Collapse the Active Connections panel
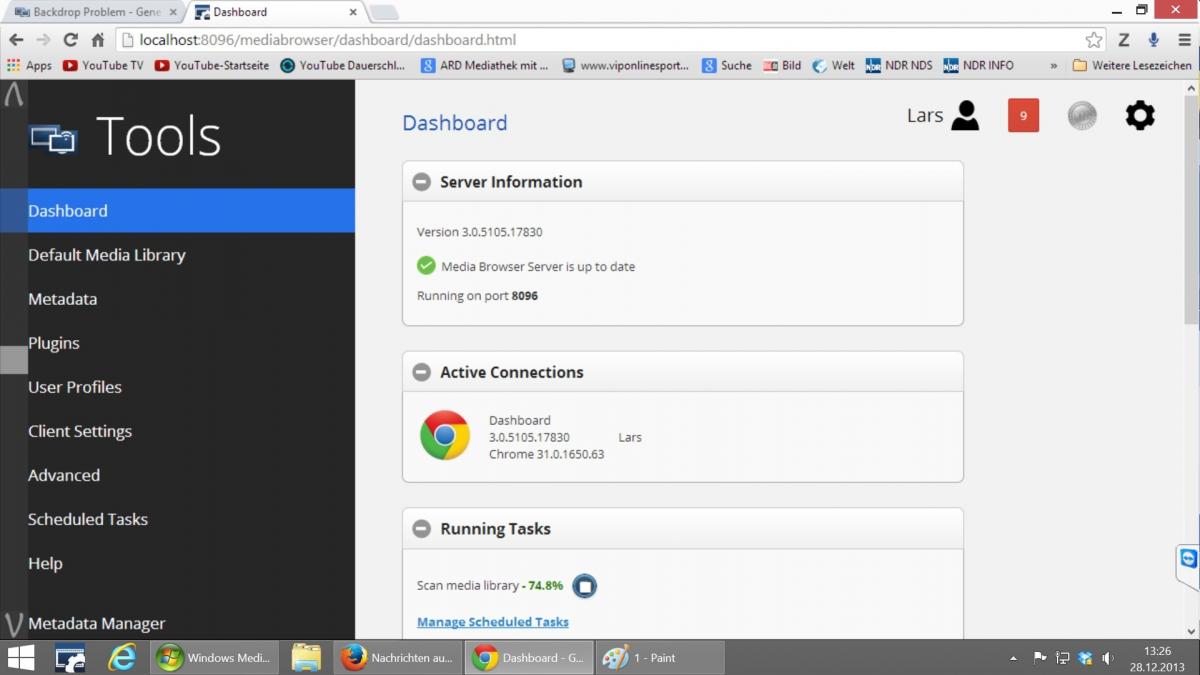Image resolution: width=1200 pixels, height=675 pixels. tap(422, 372)
